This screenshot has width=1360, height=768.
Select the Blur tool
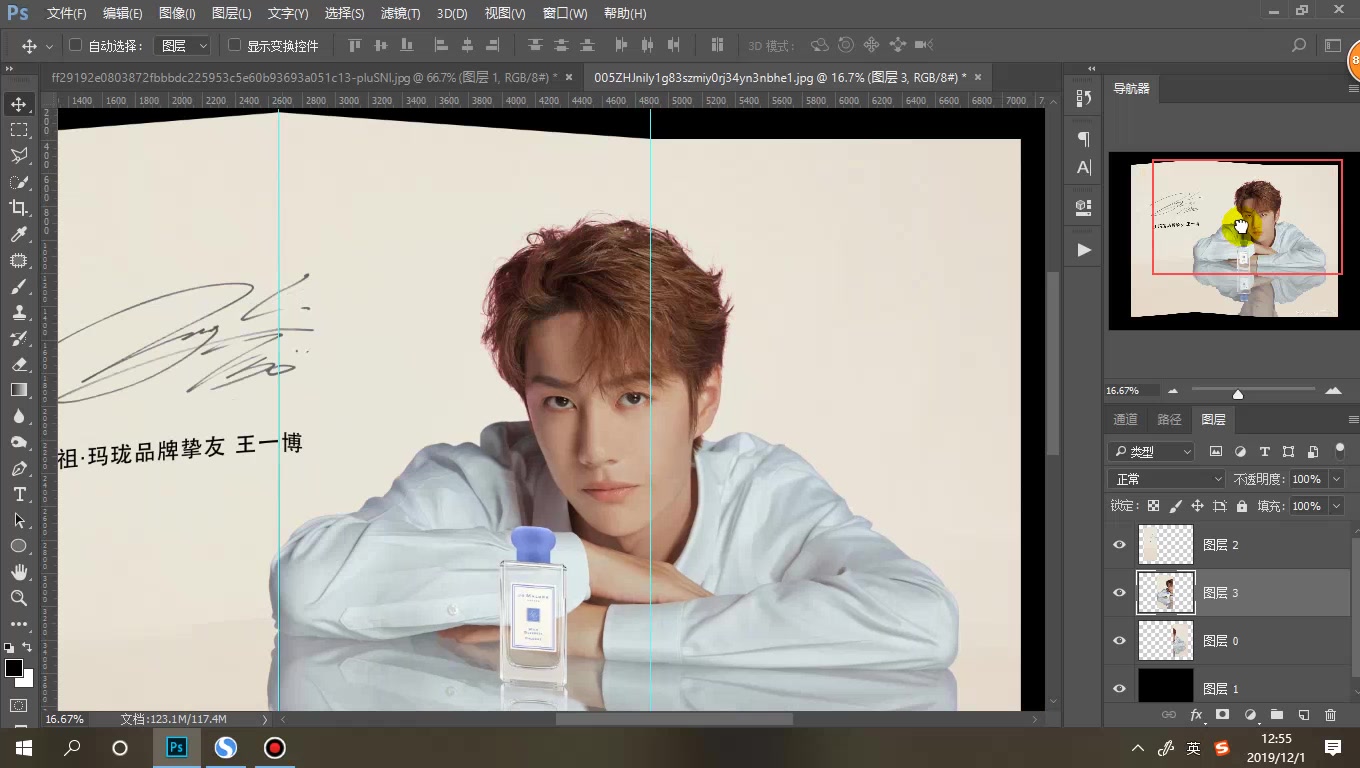pos(18,416)
